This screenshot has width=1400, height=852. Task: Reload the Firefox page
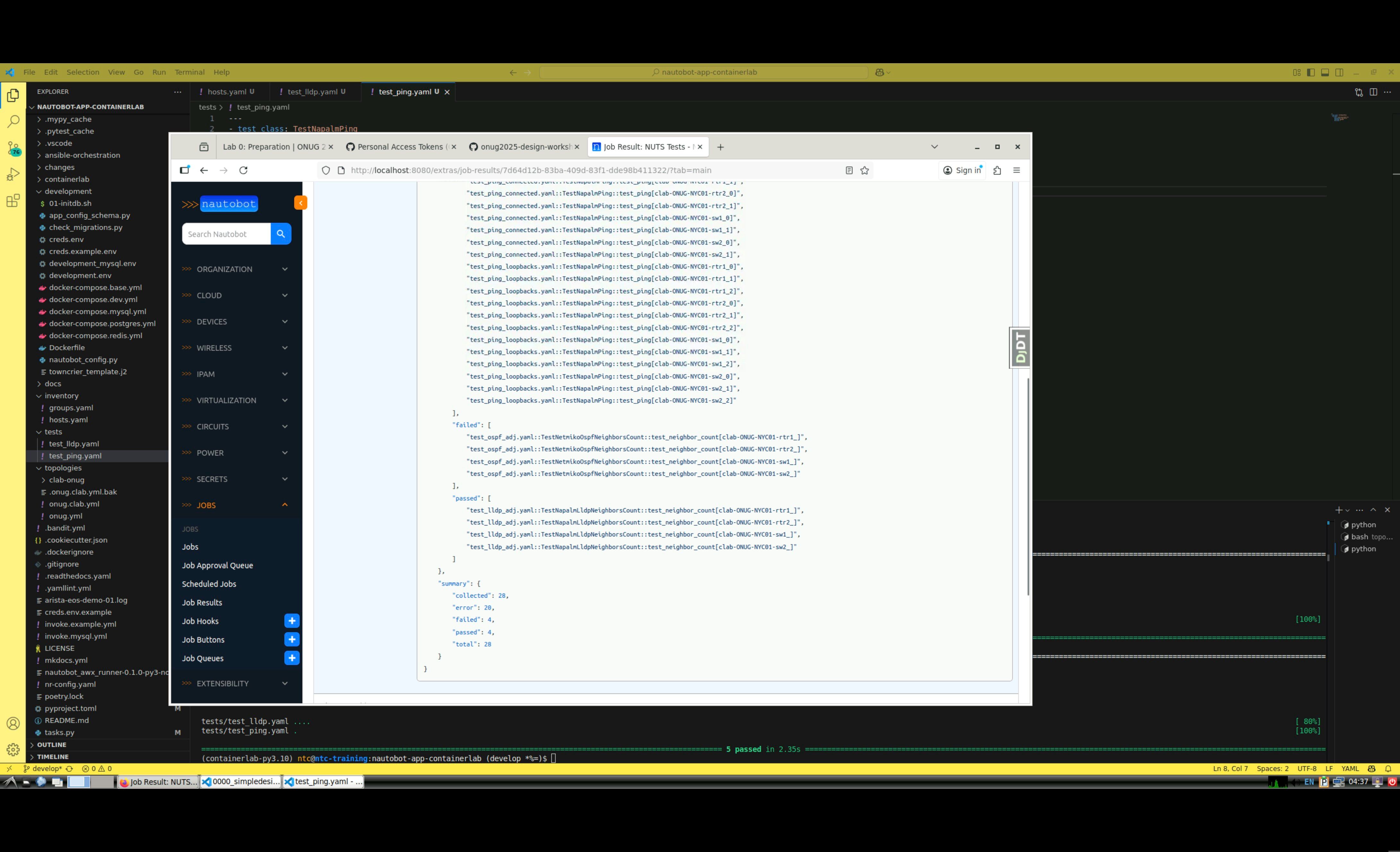[243, 170]
